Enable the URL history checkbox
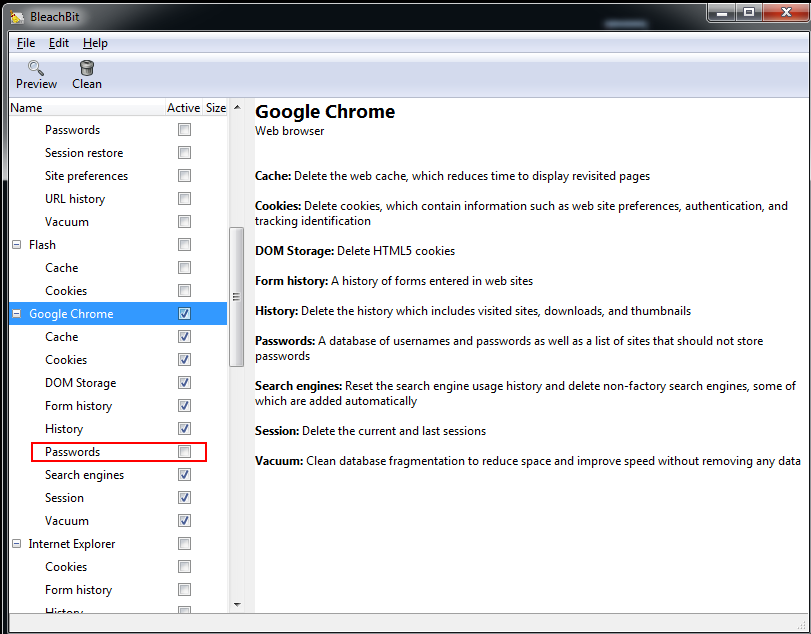The height and width of the screenshot is (634, 811). pos(184,199)
